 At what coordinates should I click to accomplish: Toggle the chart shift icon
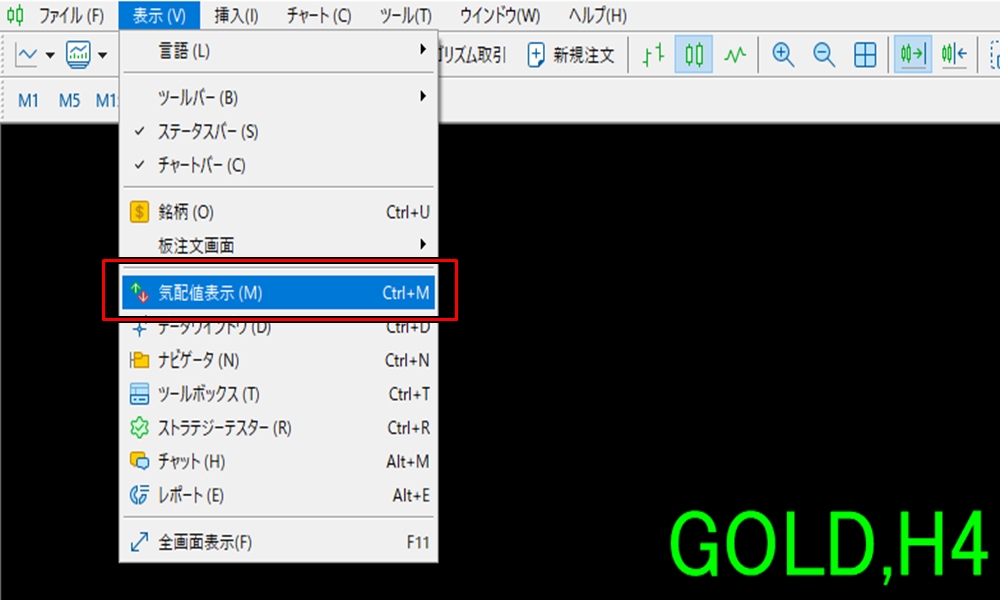coord(953,56)
